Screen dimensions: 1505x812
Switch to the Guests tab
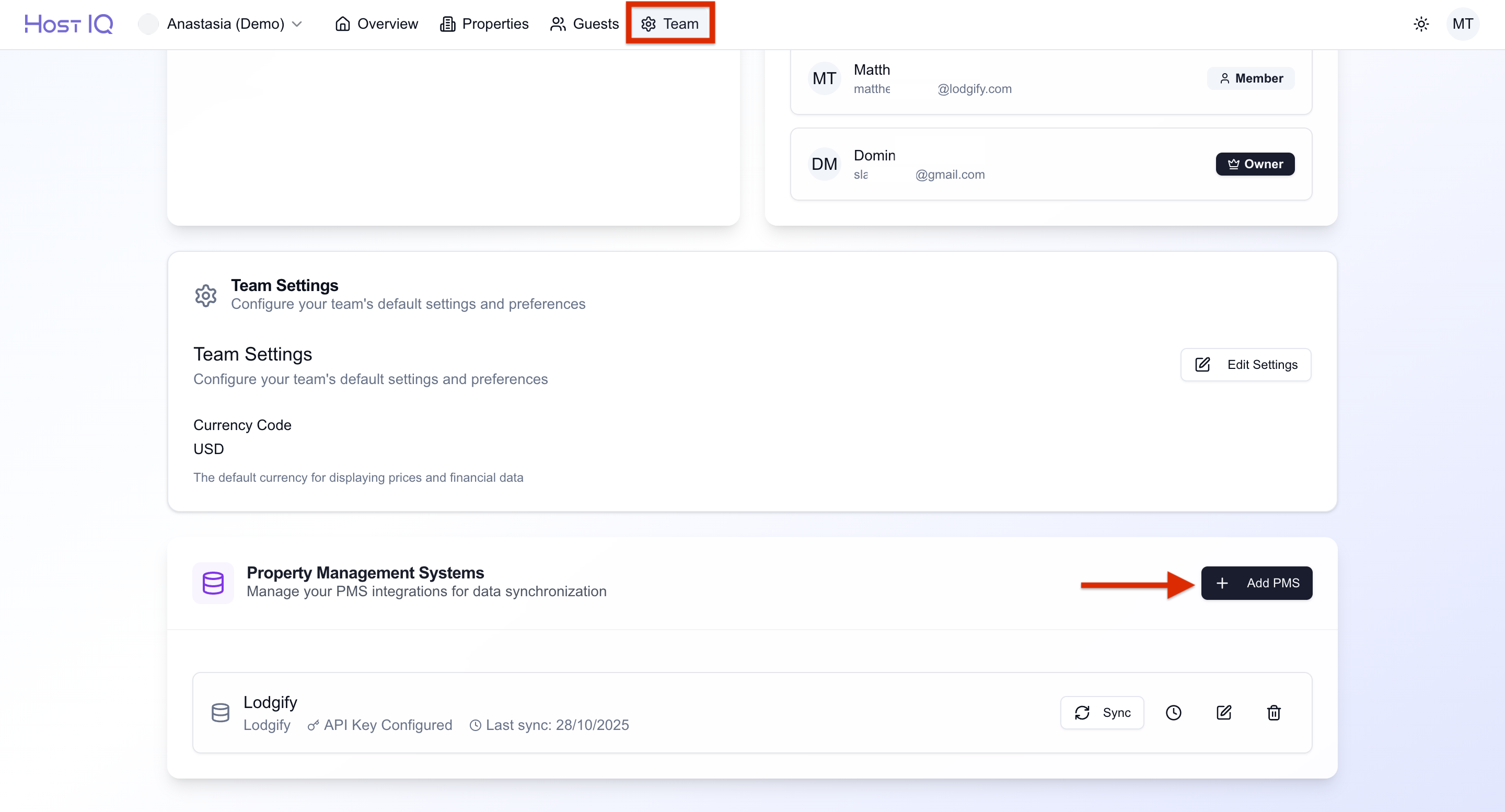[584, 24]
